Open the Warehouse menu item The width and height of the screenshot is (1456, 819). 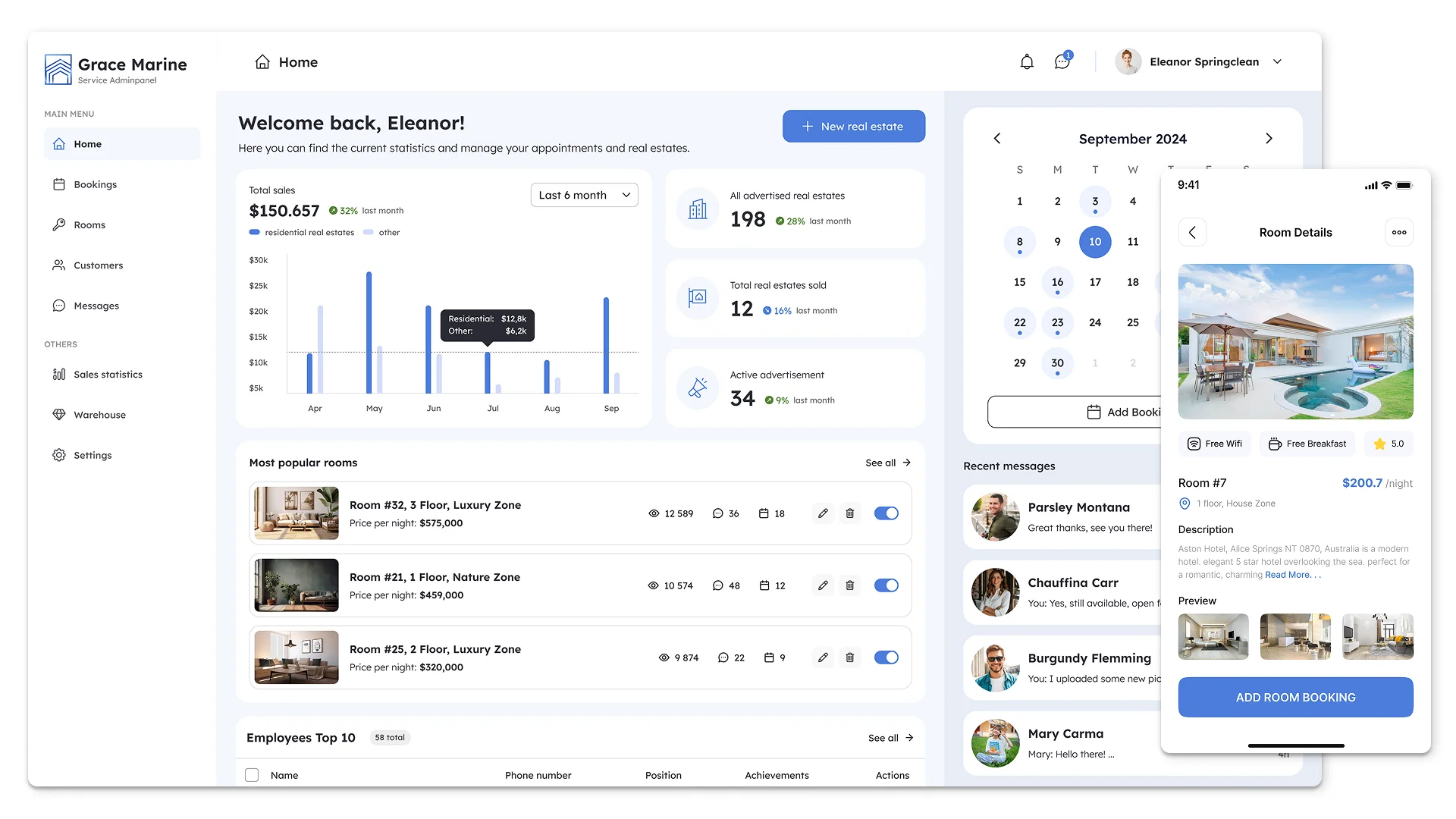coord(122,415)
